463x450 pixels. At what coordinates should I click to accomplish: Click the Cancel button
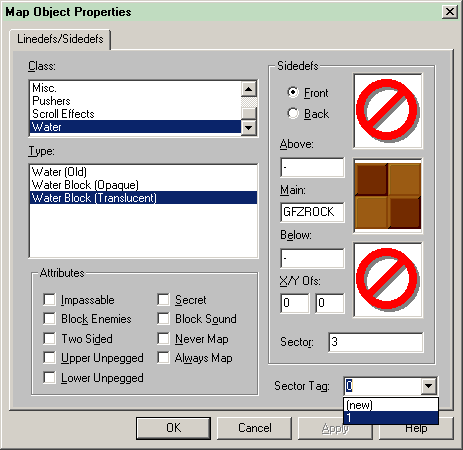[x=255, y=428]
